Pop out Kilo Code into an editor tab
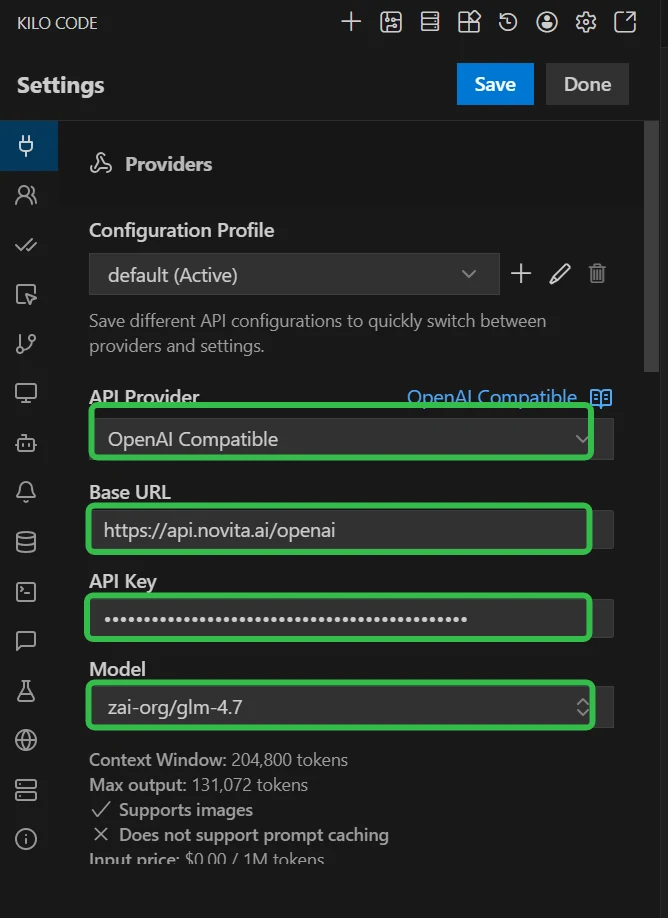This screenshot has height=918, width=668. (625, 22)
